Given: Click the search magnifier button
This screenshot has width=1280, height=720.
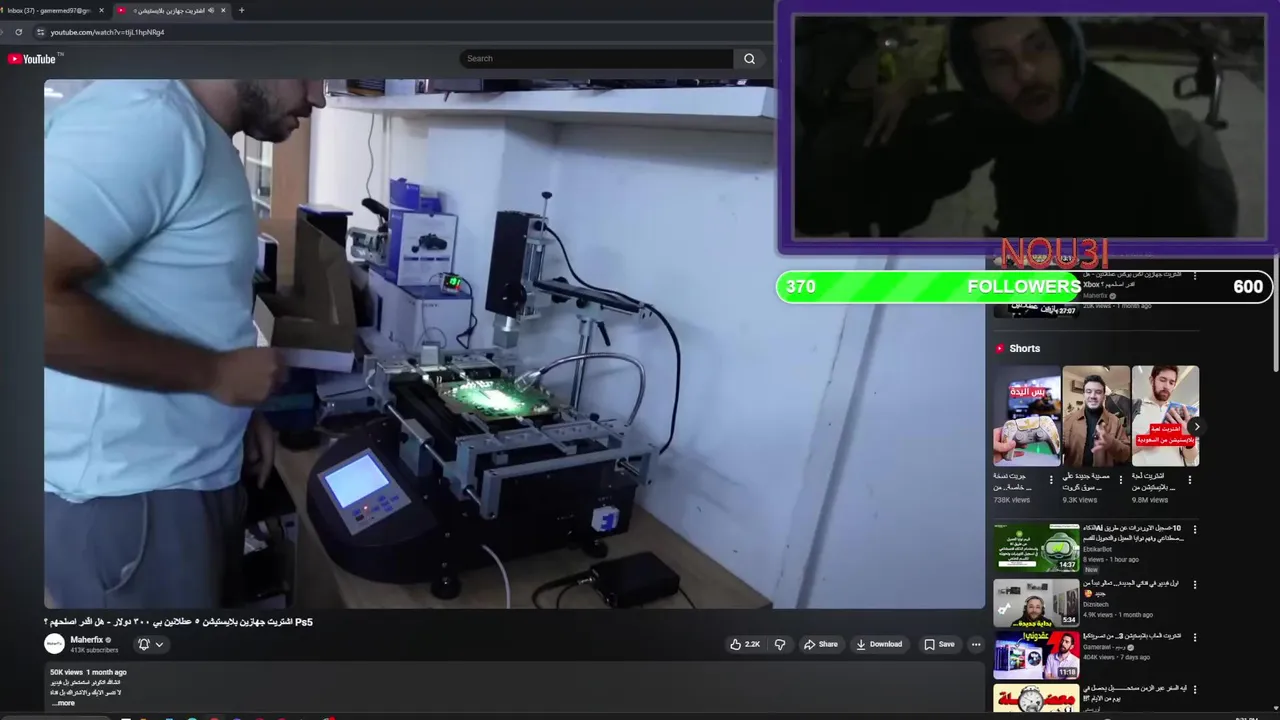Looking at the screenshot, I should pyautogui.click(x=749, y=59).
